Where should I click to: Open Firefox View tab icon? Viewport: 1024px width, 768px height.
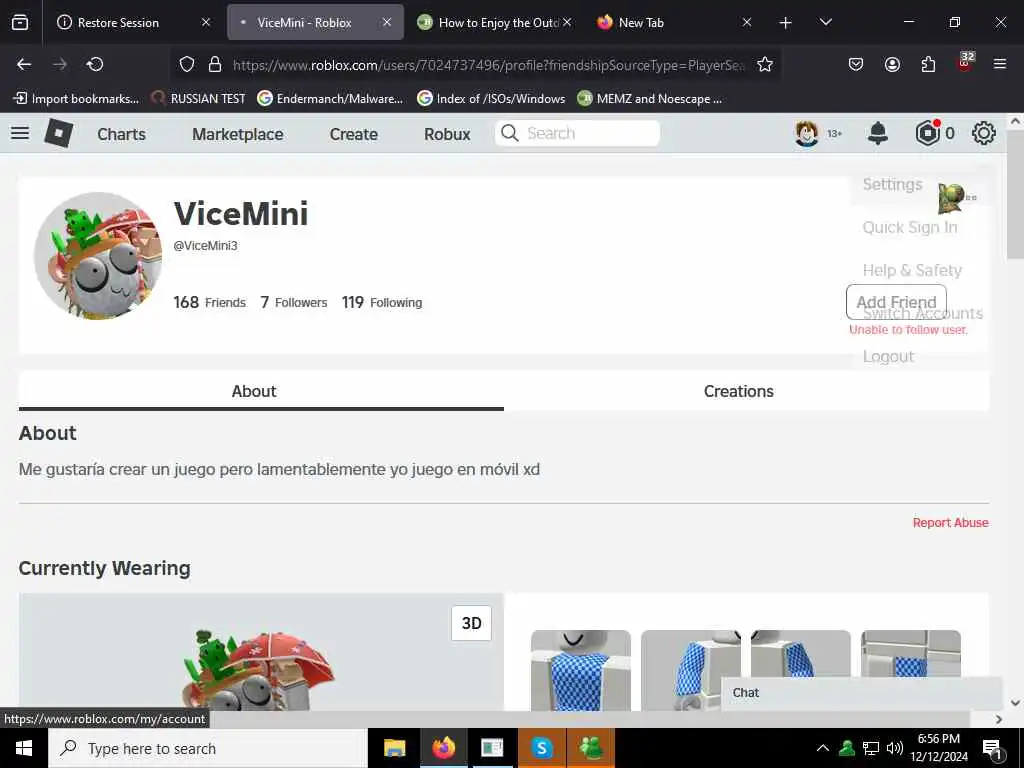point(20,22)
